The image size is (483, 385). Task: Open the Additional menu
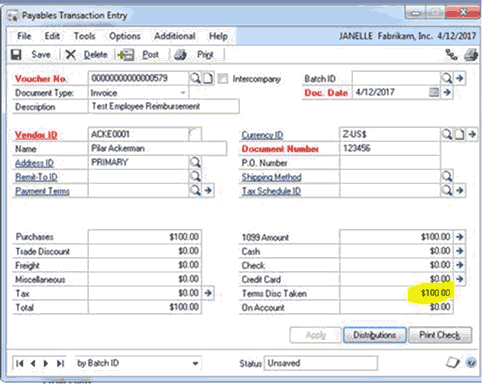(175, 36)
